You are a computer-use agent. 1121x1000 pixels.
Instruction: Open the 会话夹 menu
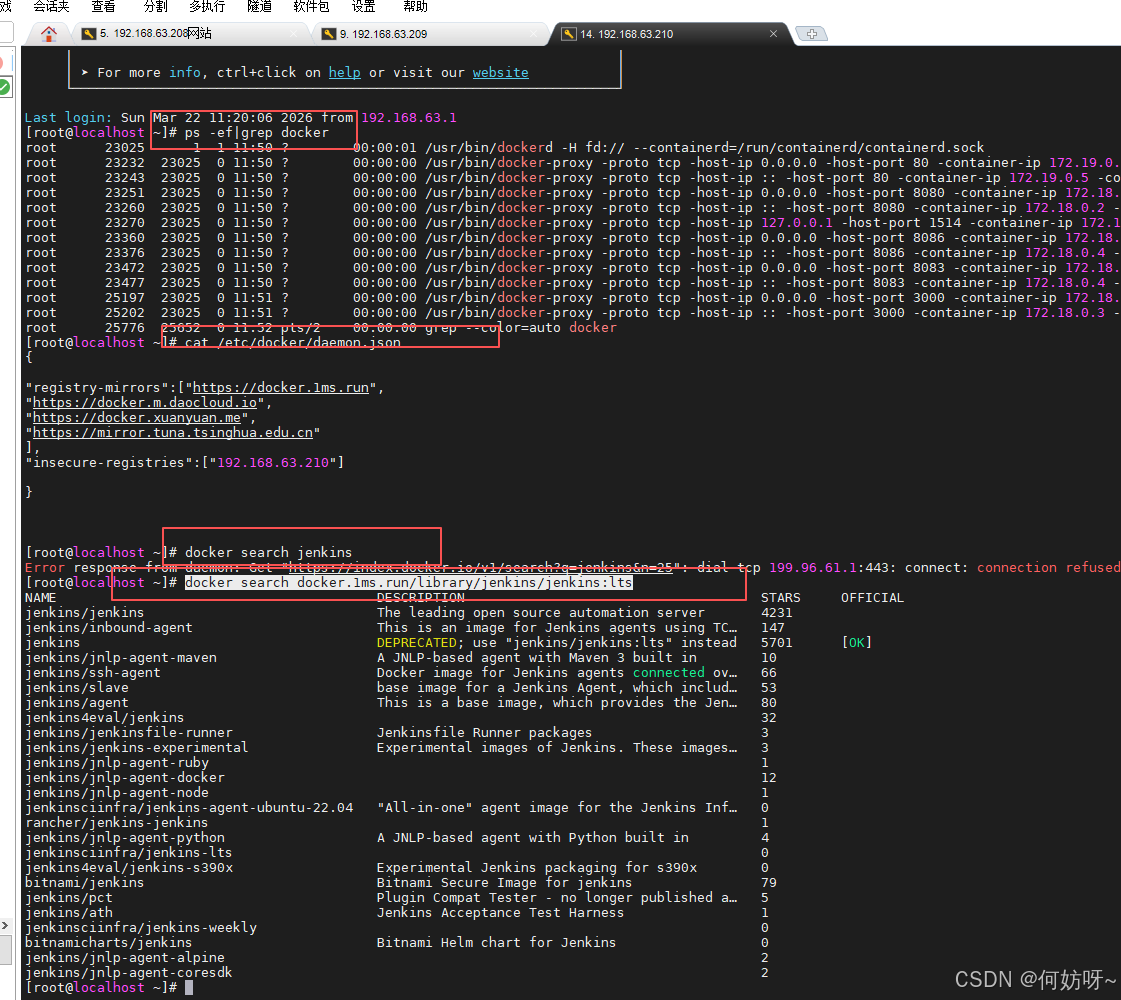point(51,6)
